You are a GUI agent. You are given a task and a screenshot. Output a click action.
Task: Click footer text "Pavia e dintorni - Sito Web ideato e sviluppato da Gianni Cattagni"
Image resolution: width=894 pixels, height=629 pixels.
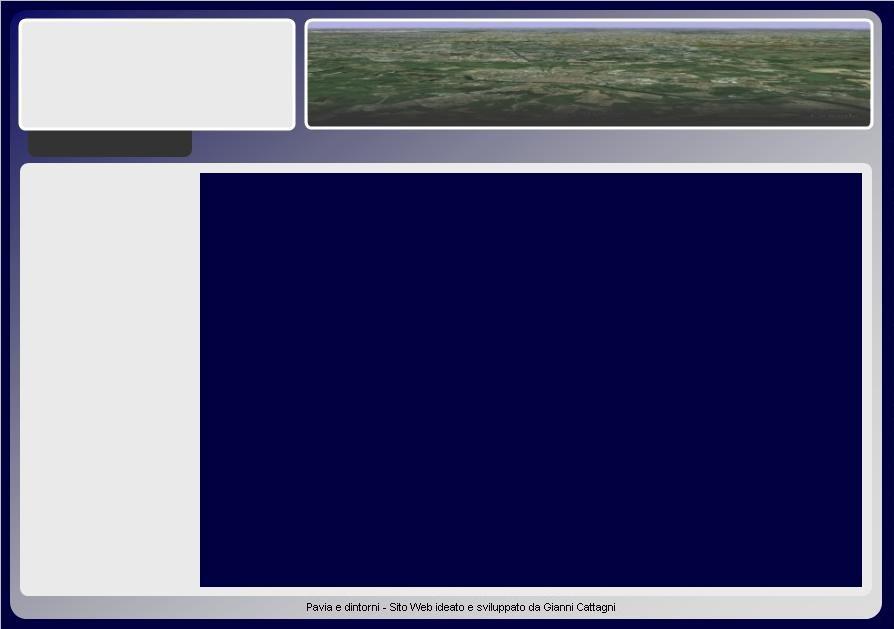click(461, 607)
